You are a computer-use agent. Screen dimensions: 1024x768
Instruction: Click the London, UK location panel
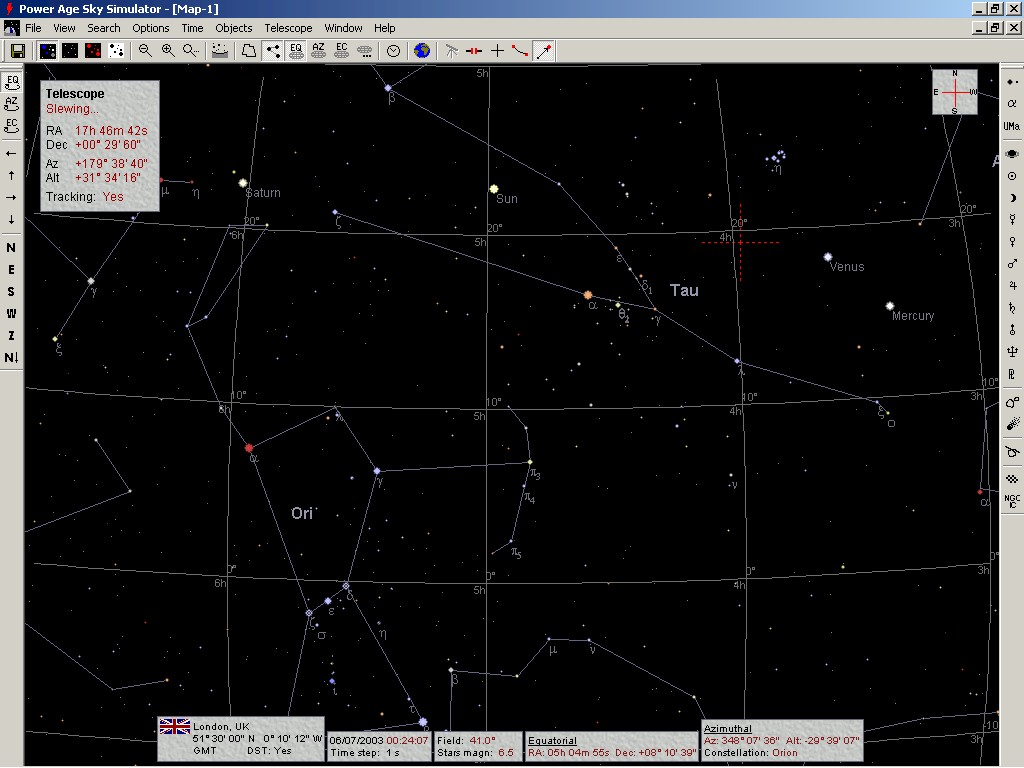241,739
